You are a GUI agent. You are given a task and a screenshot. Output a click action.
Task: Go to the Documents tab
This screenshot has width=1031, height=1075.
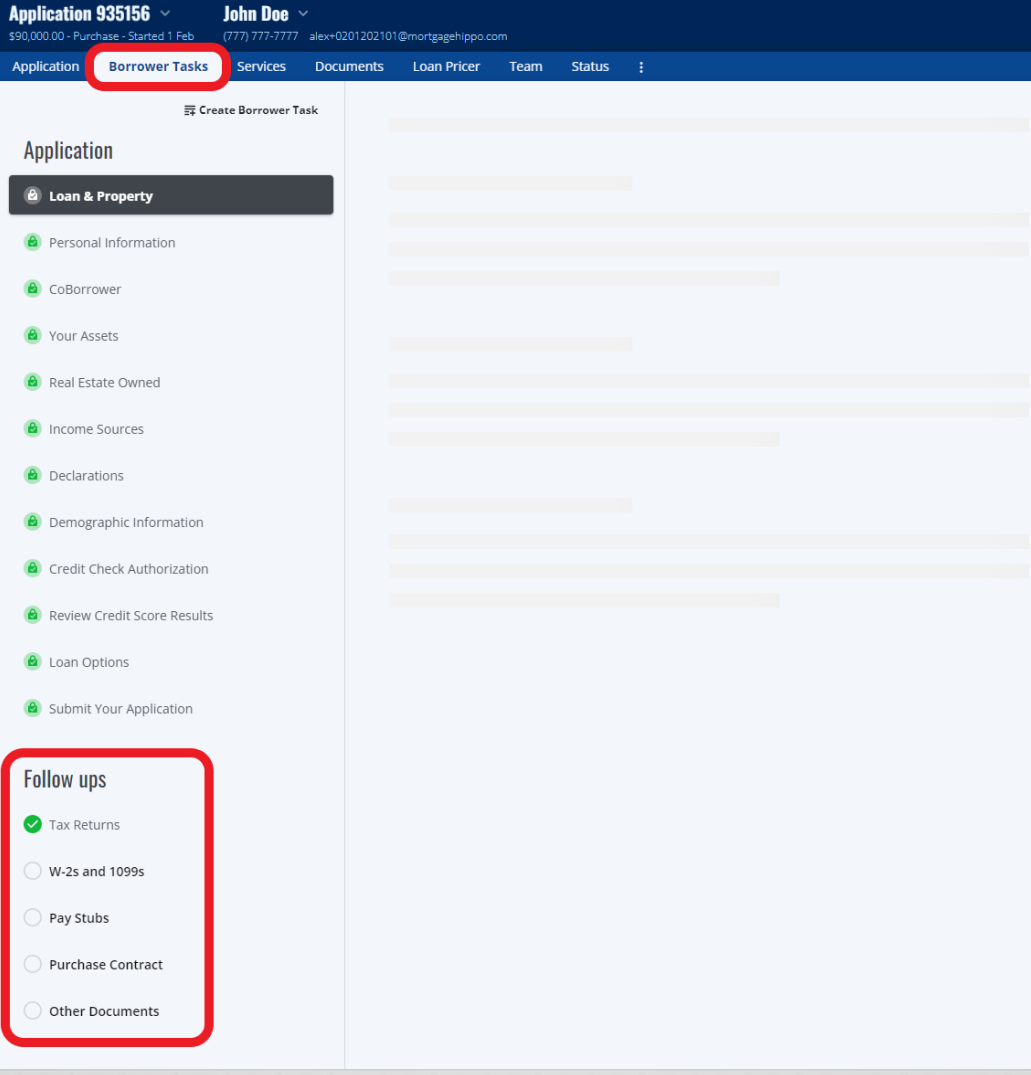click(349, 67)
